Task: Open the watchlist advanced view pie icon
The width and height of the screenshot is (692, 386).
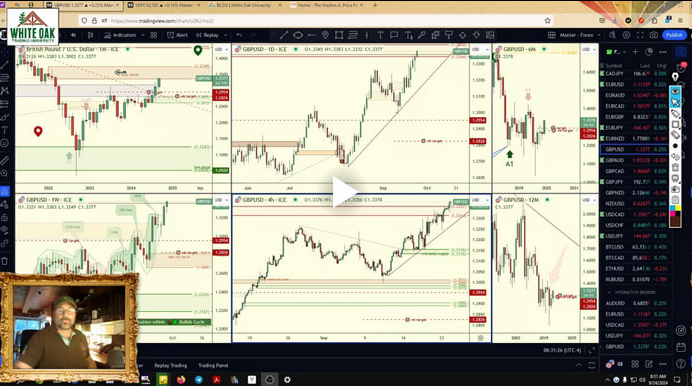Action: click(649, 52)
